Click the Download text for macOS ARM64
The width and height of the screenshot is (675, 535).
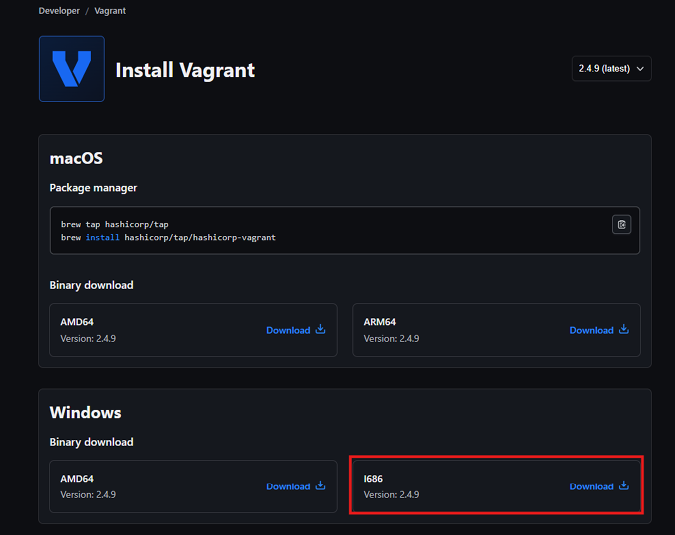point(591,330)
